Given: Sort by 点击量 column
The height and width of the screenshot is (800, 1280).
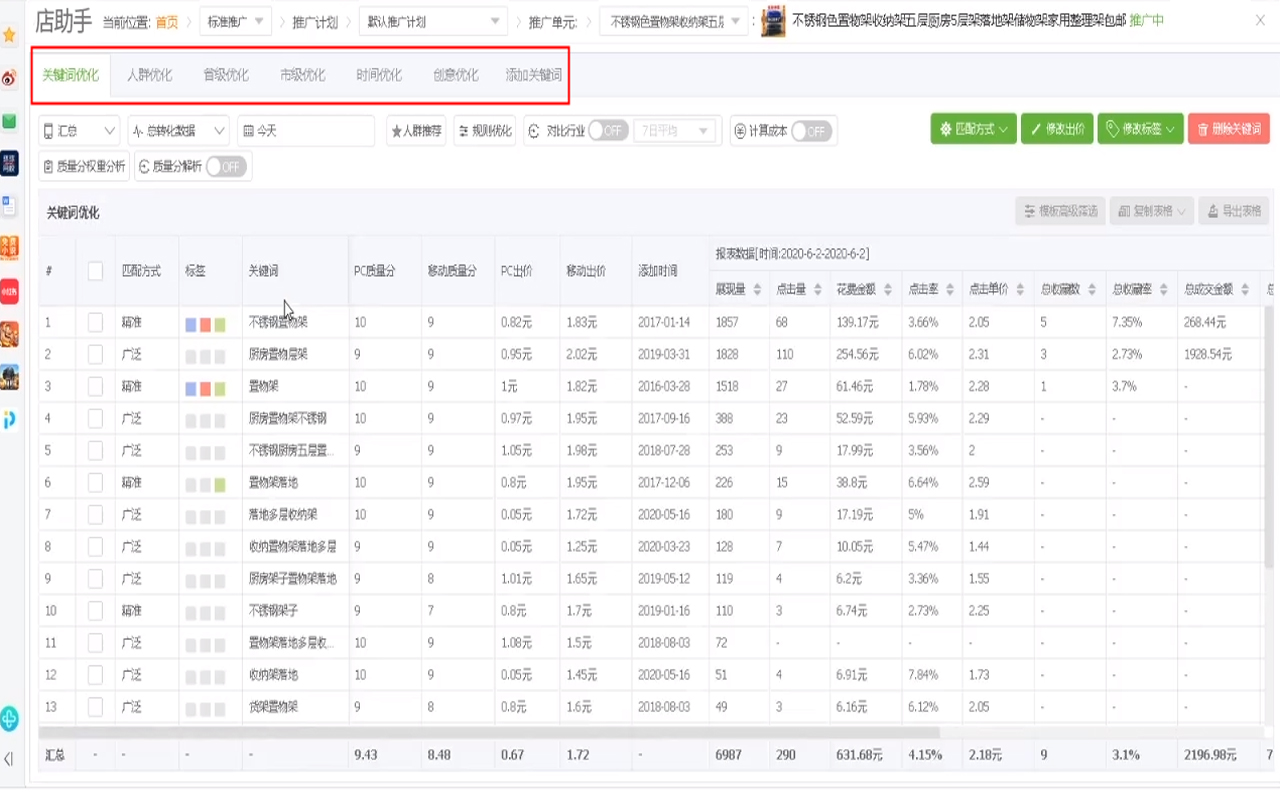Looking at the screenshot, I should (818, 290).
